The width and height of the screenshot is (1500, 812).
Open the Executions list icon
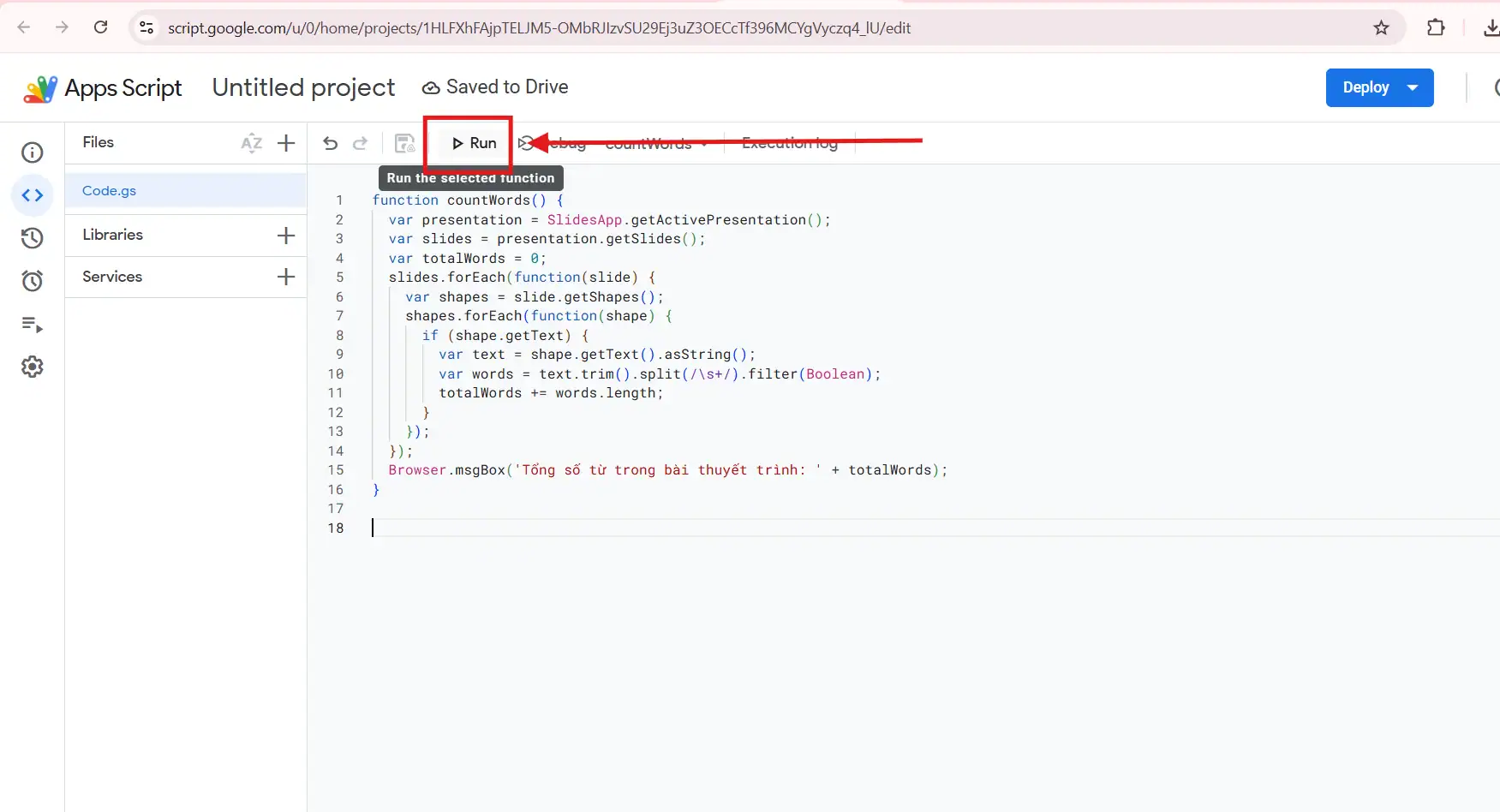coord(33,325)
